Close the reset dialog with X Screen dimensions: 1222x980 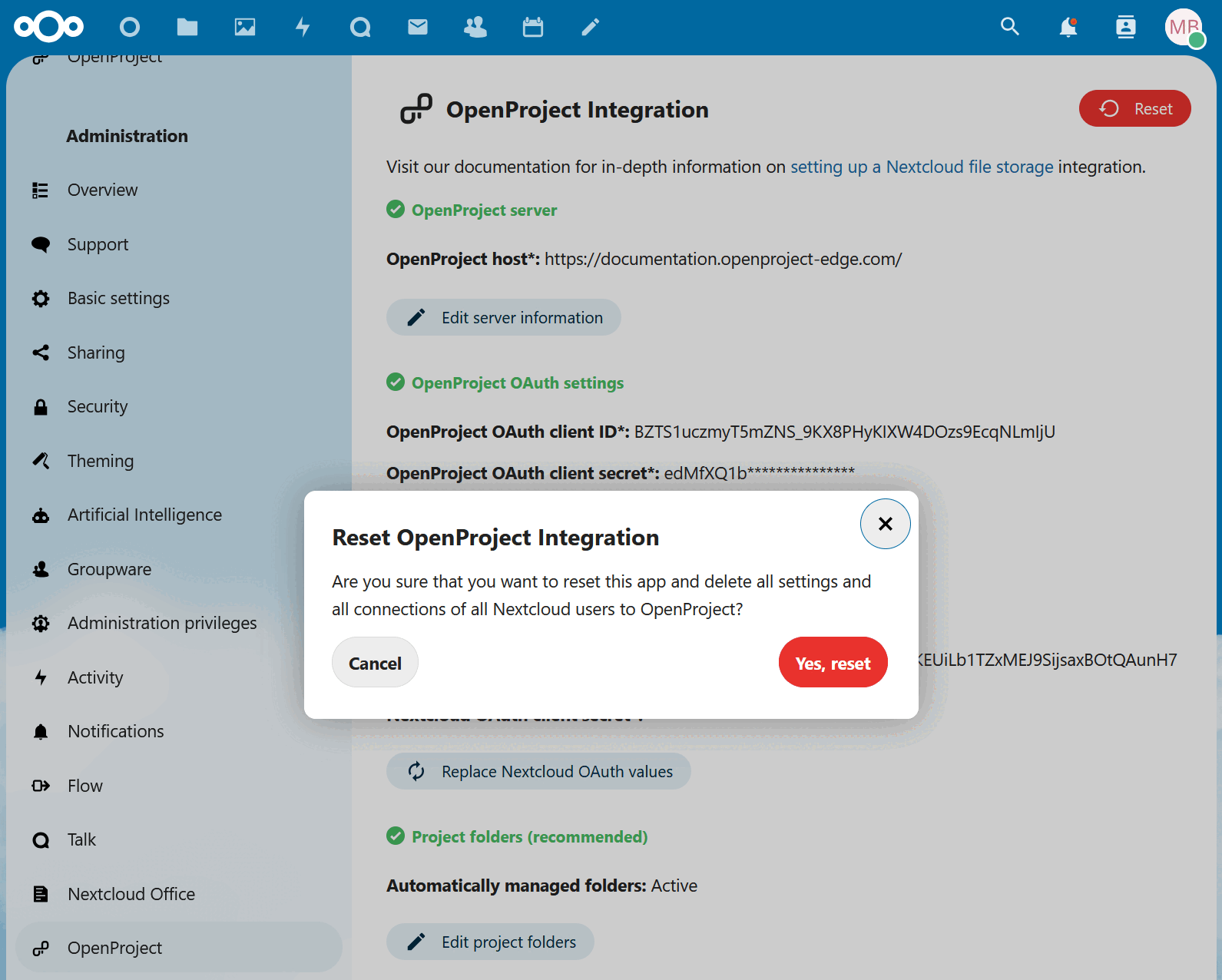tap(885, 524)
